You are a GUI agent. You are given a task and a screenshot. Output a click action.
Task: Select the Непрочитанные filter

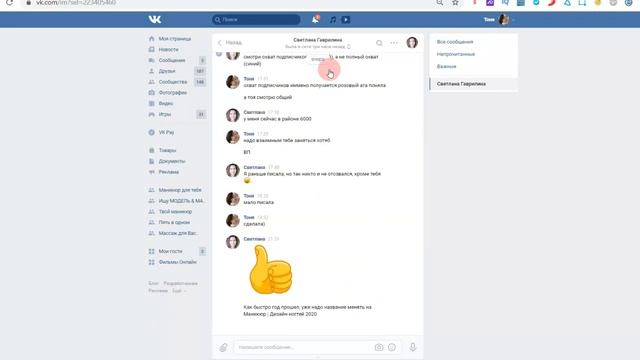[x=456, y=54]
